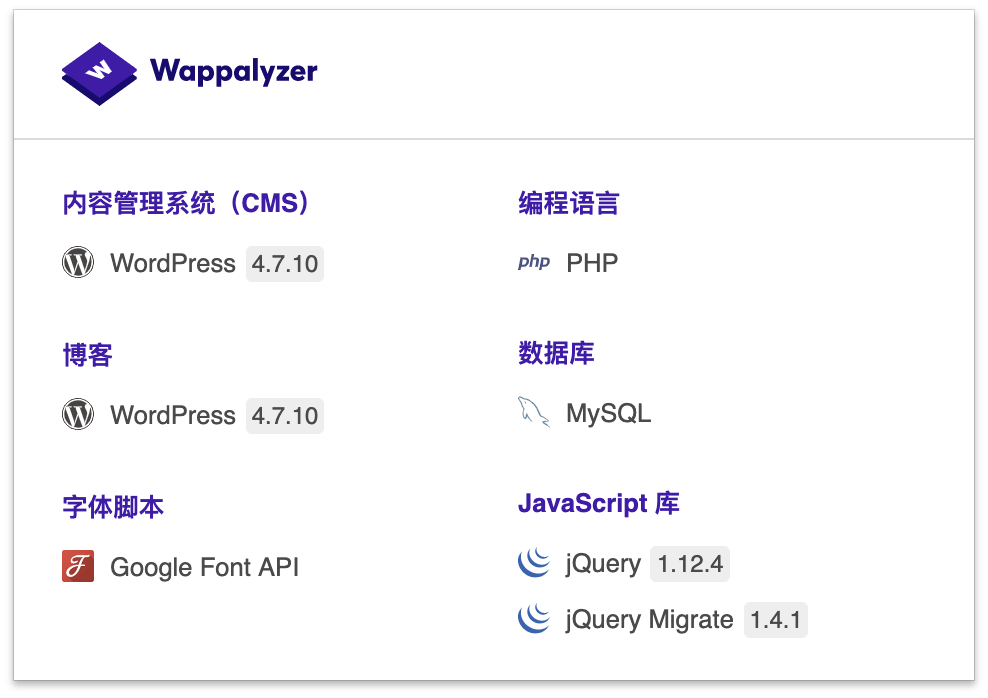Viewport: 988px width, 698px height.
Task: Select the 博客 category heading
Action: tap(88, 355)
